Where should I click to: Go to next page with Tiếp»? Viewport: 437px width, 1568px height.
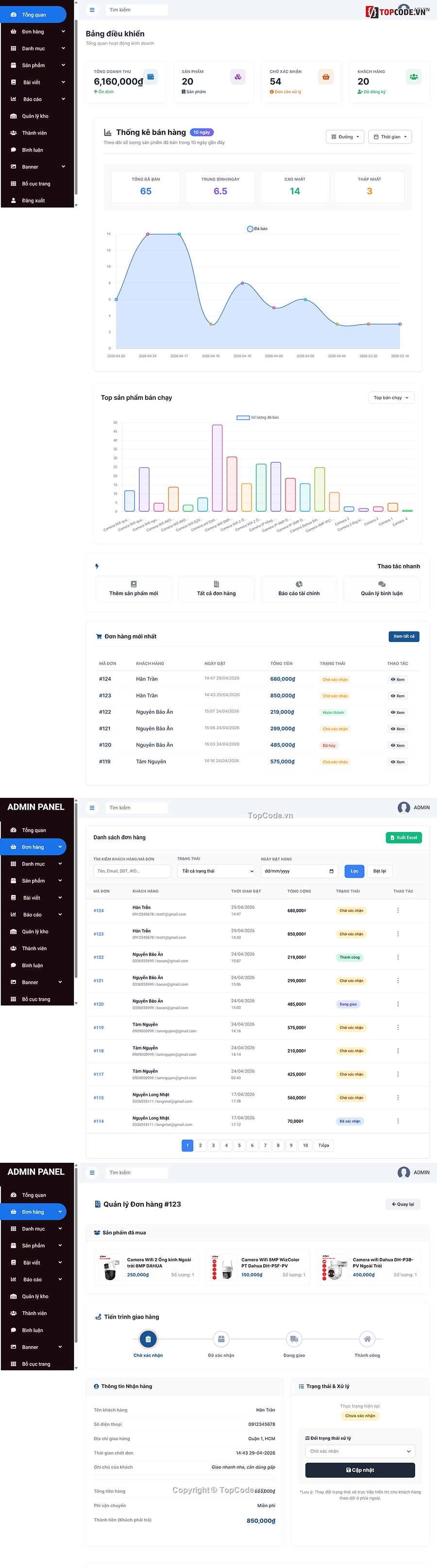coord(324,1145)
